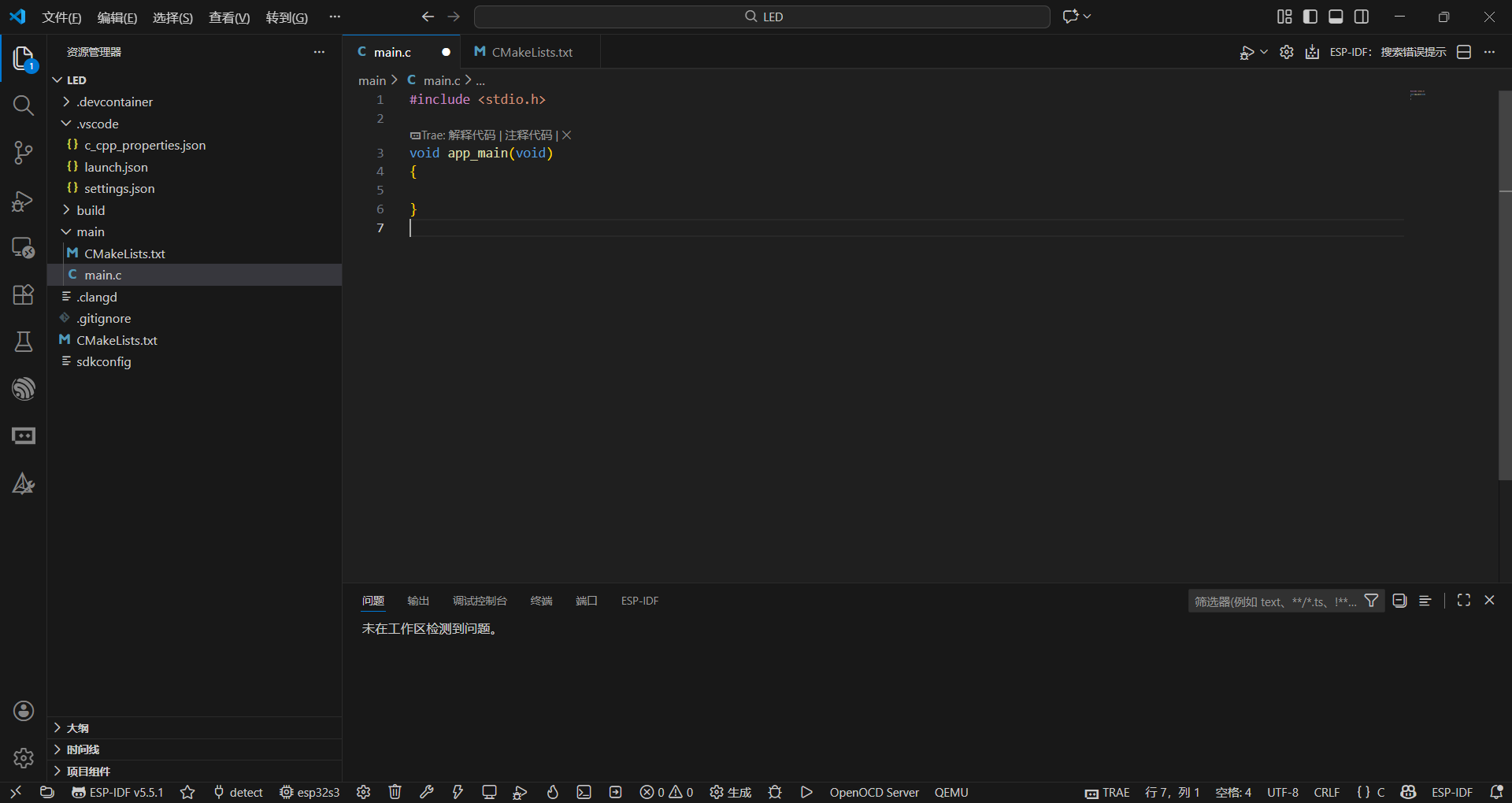The image size is (1512, 803).
Task: Switch to the 终端 terminal panel tab
Action: 541,601
